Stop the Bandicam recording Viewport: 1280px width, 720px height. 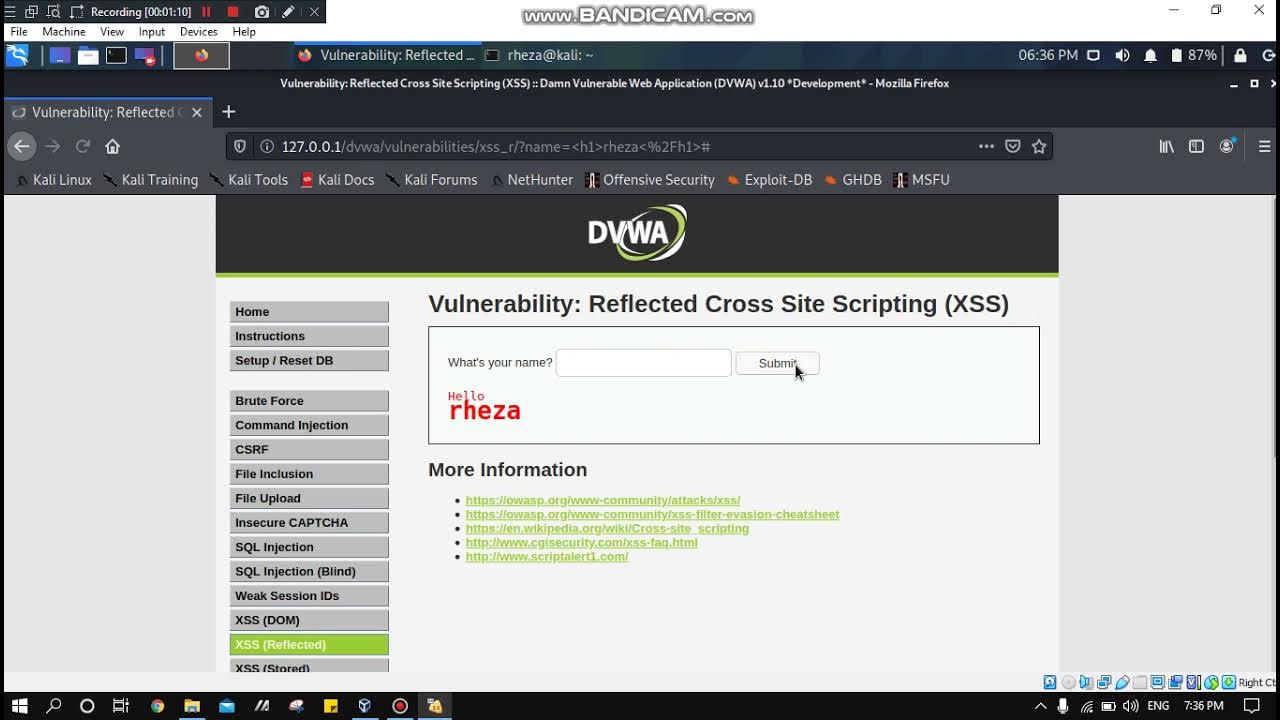233,12
